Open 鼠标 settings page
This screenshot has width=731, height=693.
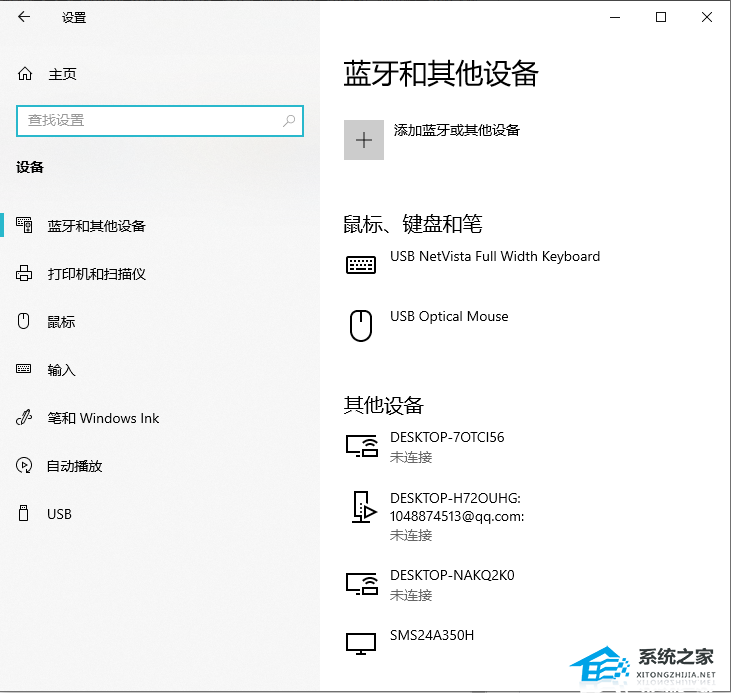pos(61,322)
